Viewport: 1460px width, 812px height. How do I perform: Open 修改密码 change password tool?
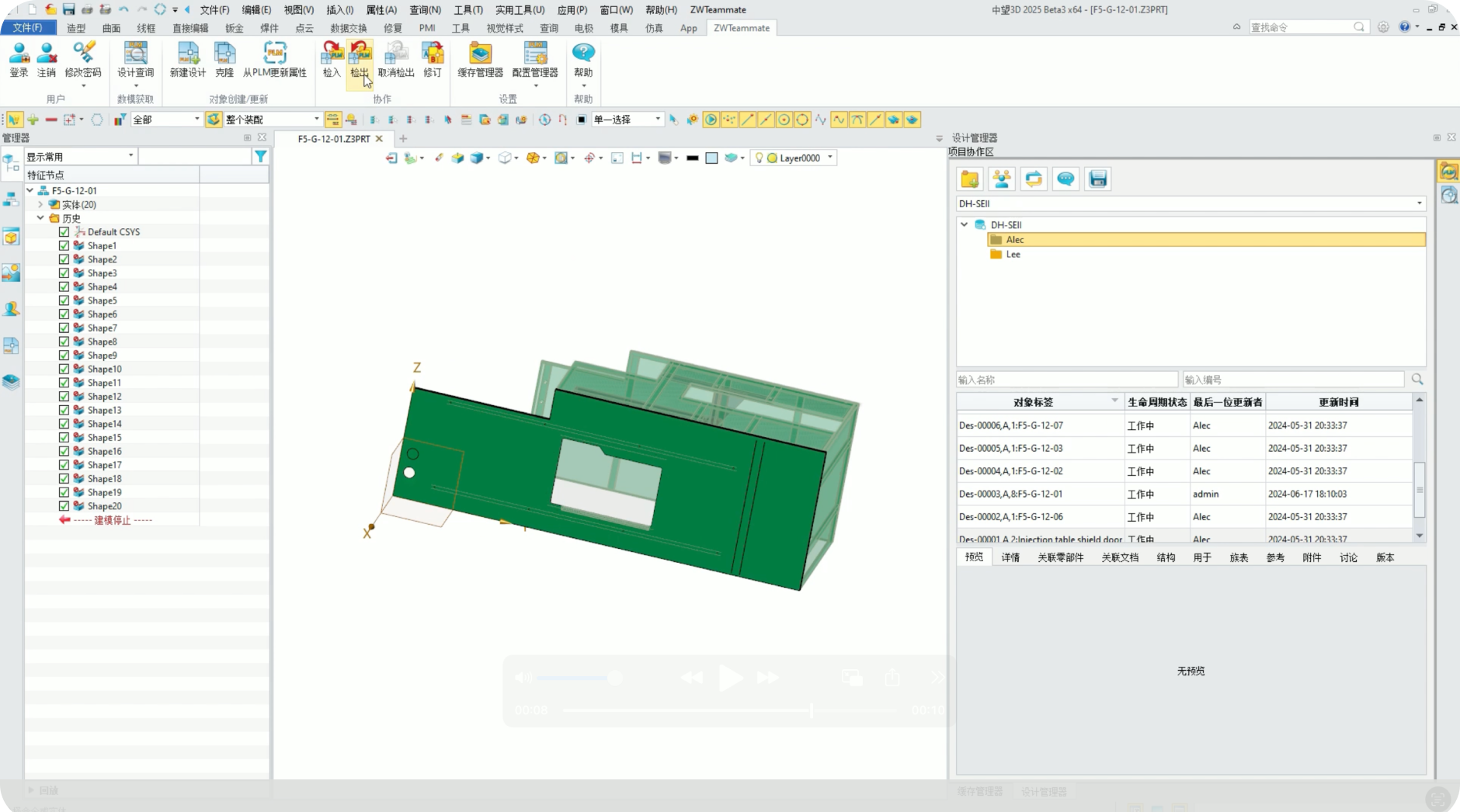point(83,59)
